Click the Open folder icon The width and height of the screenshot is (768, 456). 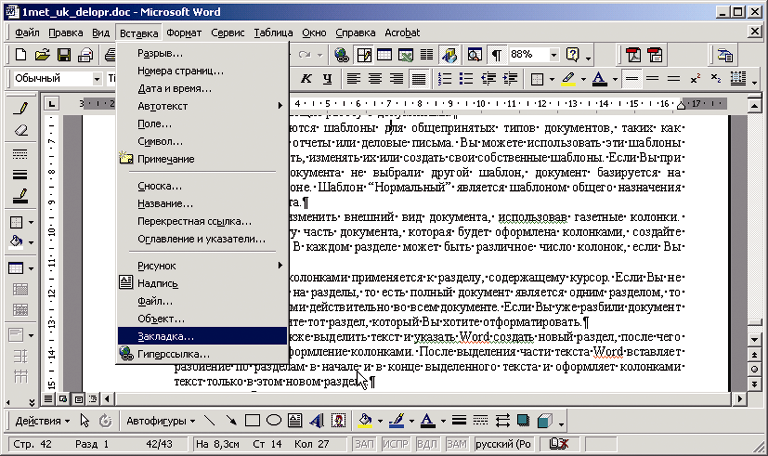[x=42, y=54]
